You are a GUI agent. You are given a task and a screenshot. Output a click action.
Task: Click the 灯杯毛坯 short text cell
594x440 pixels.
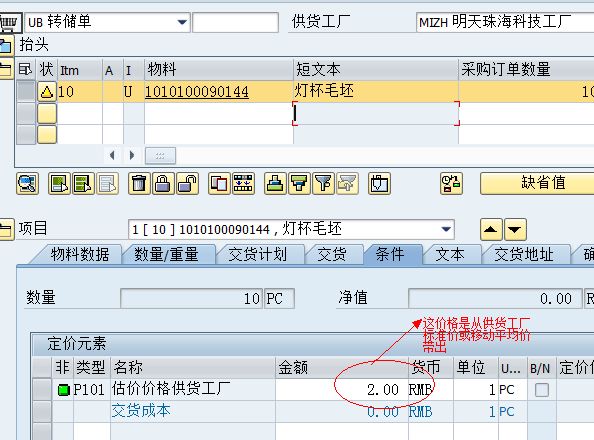pyautogui.click(x=376, y=91)
